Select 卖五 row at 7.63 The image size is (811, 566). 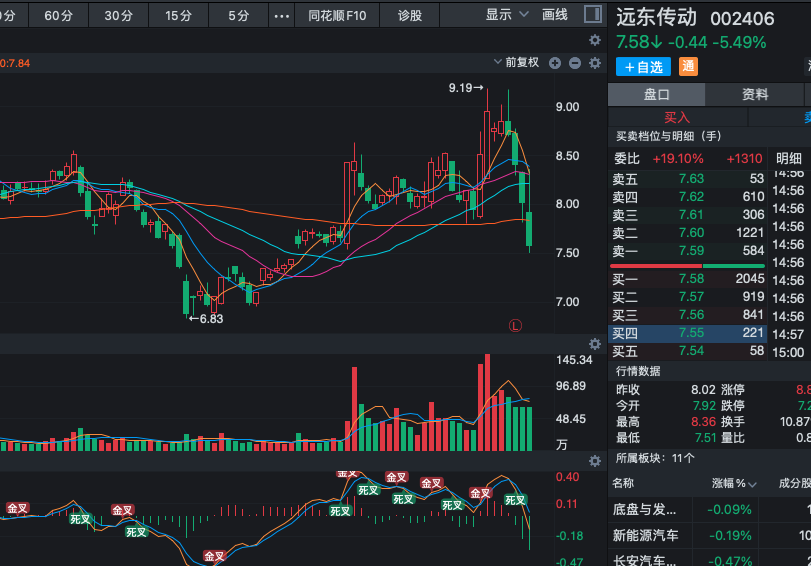click(x=688, y=179)
